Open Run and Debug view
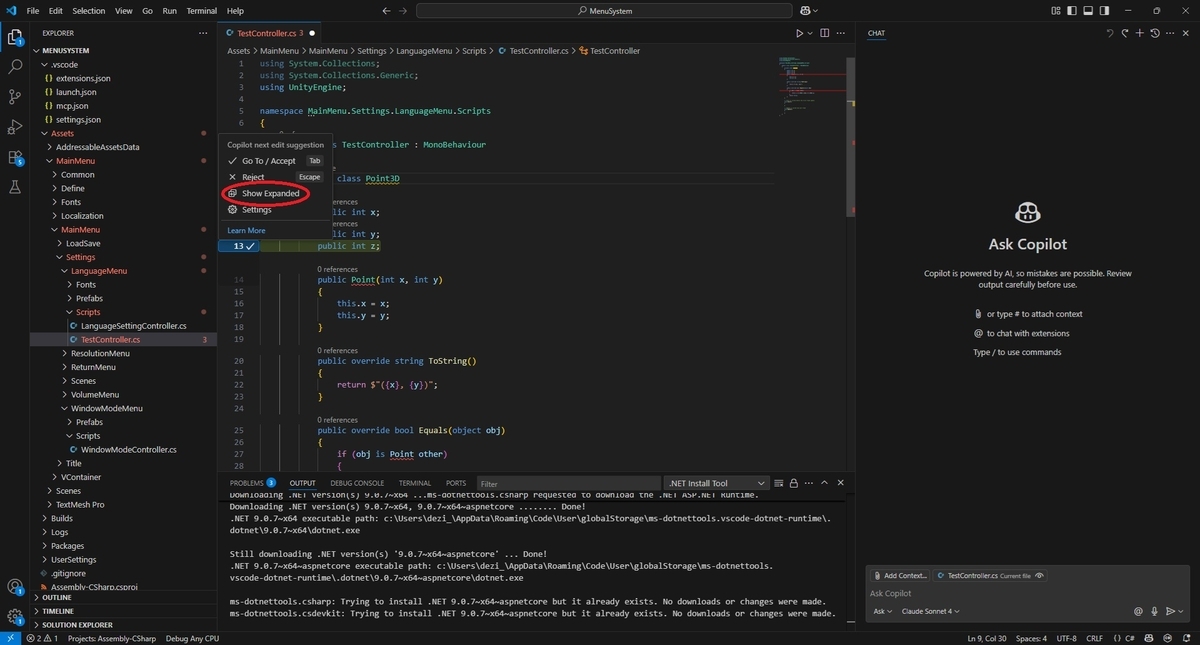 tap(15, 127)
